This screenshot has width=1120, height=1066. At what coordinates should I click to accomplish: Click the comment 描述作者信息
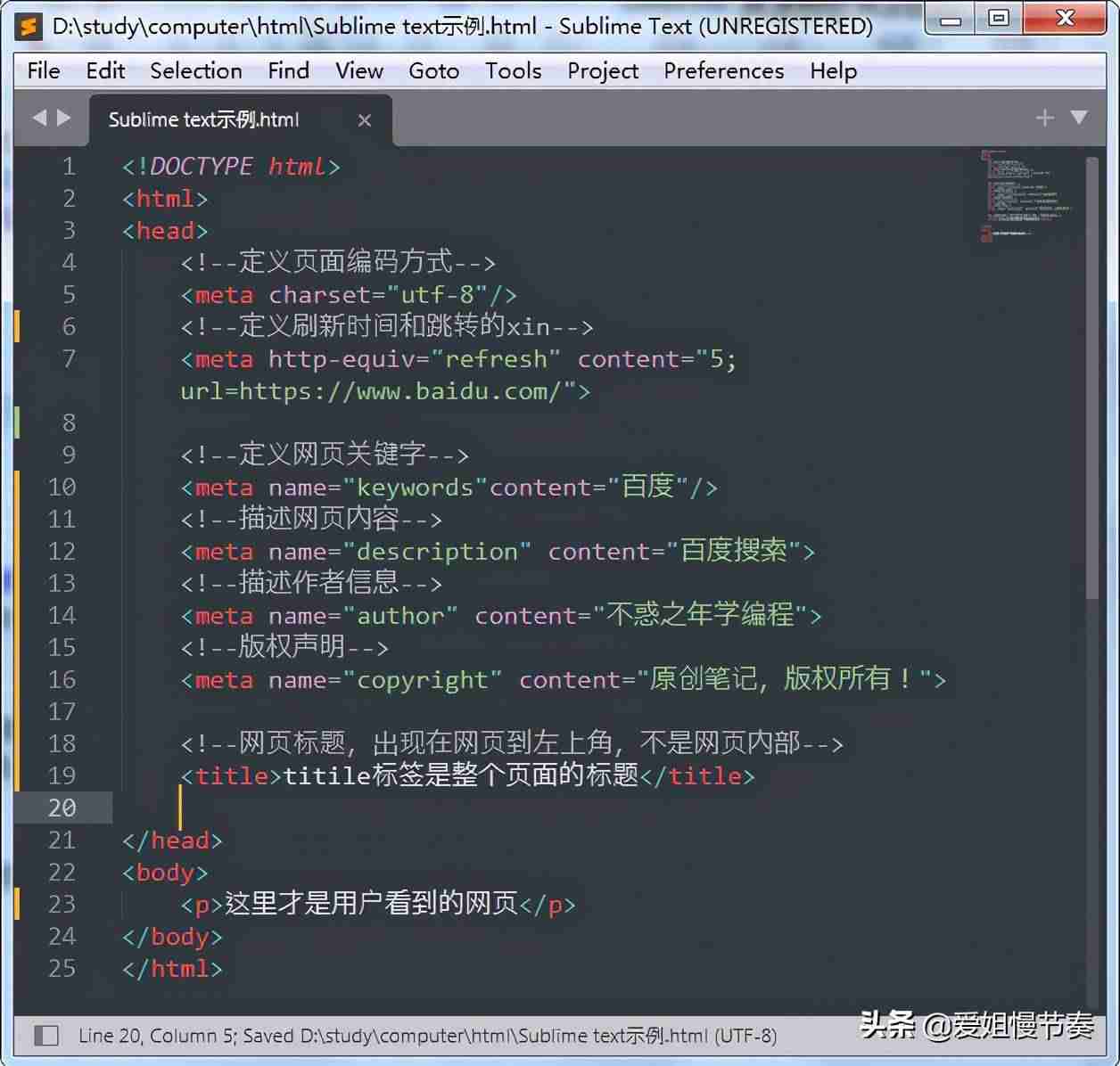coord(311,583)
